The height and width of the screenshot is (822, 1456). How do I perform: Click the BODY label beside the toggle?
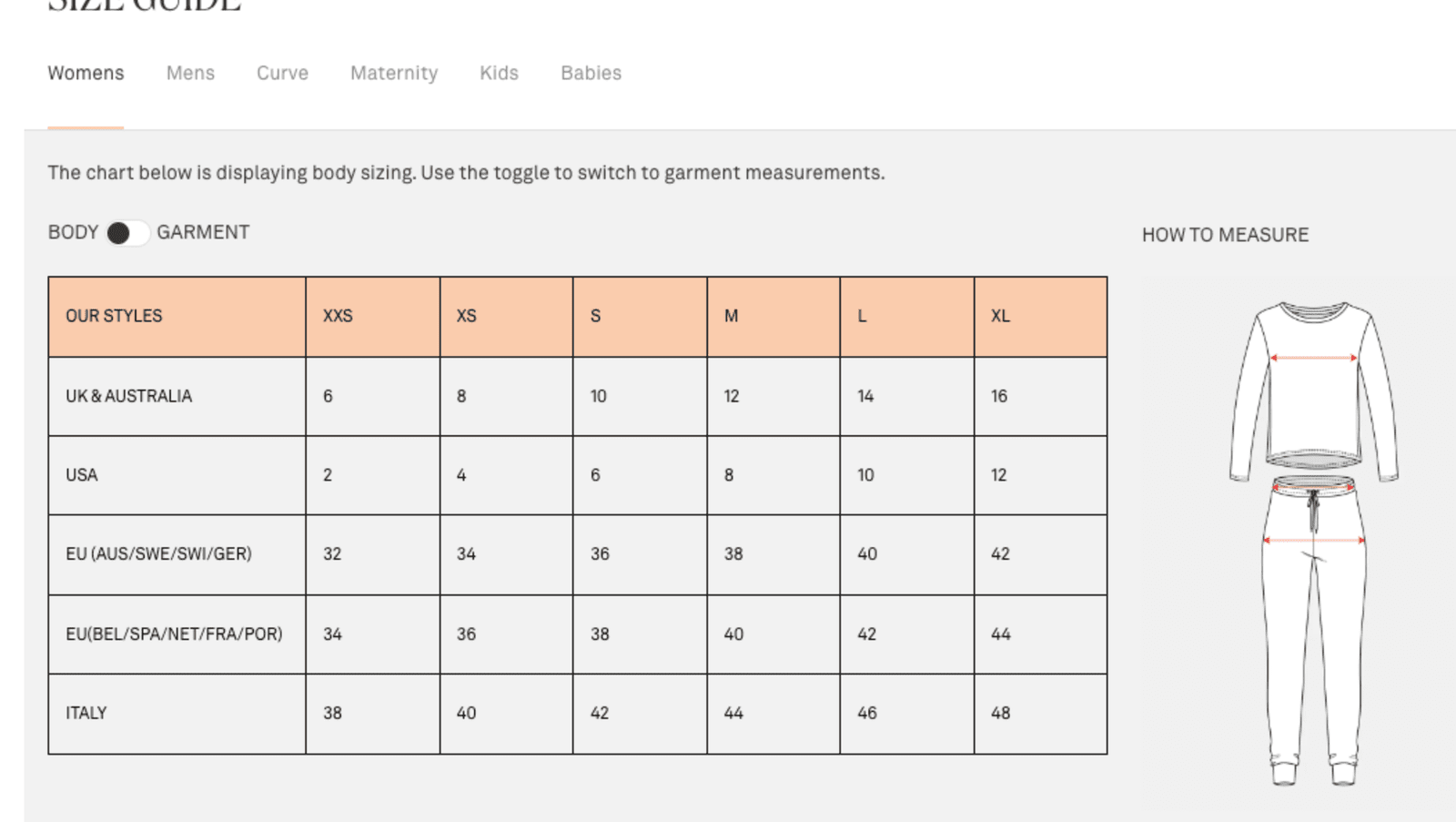[73, 232]
